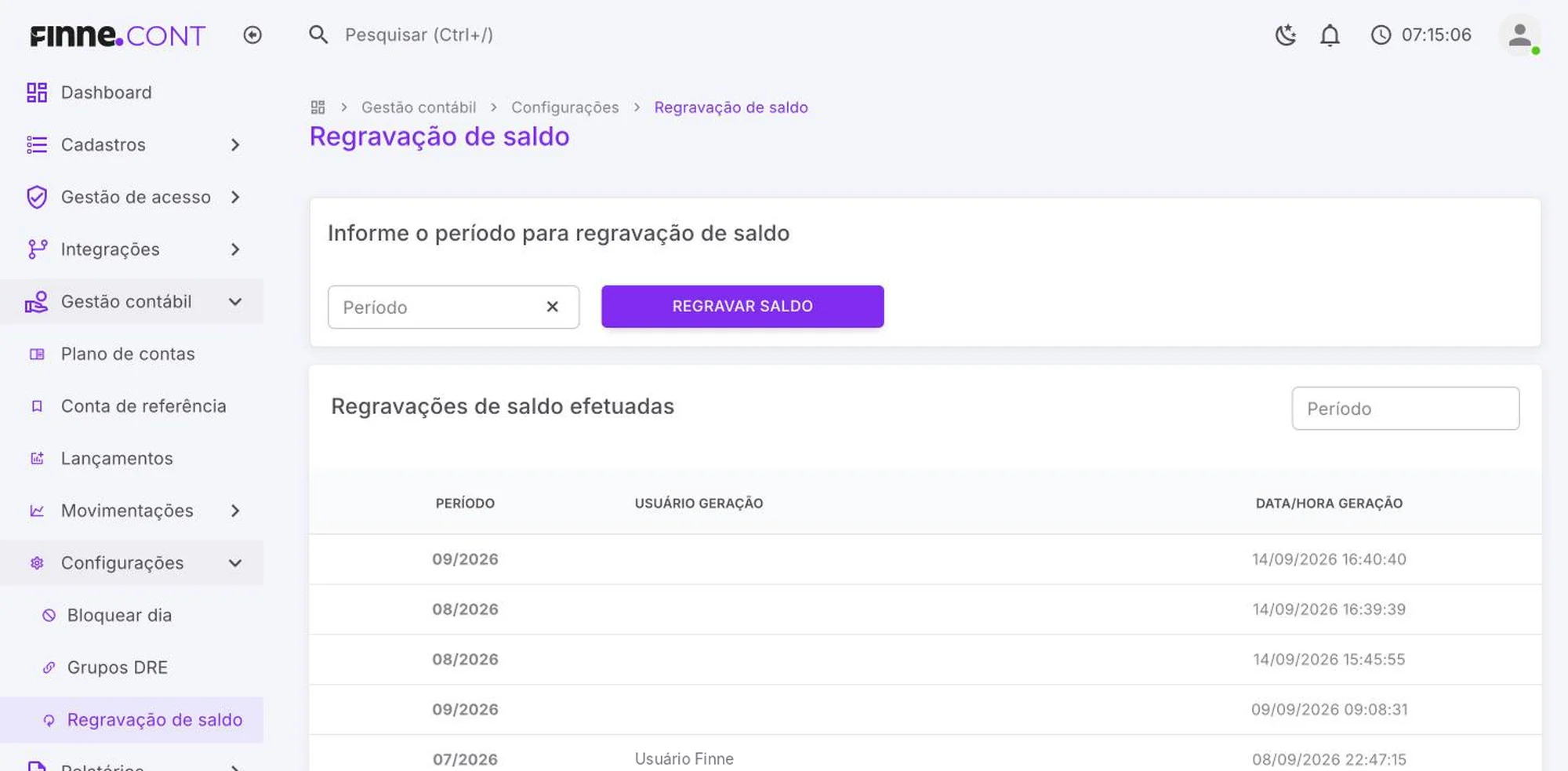This screenshot has width=1568, height=771.
Task: Click the breadcrumb home dashboard icon
Action: click(x=318, y=107)
